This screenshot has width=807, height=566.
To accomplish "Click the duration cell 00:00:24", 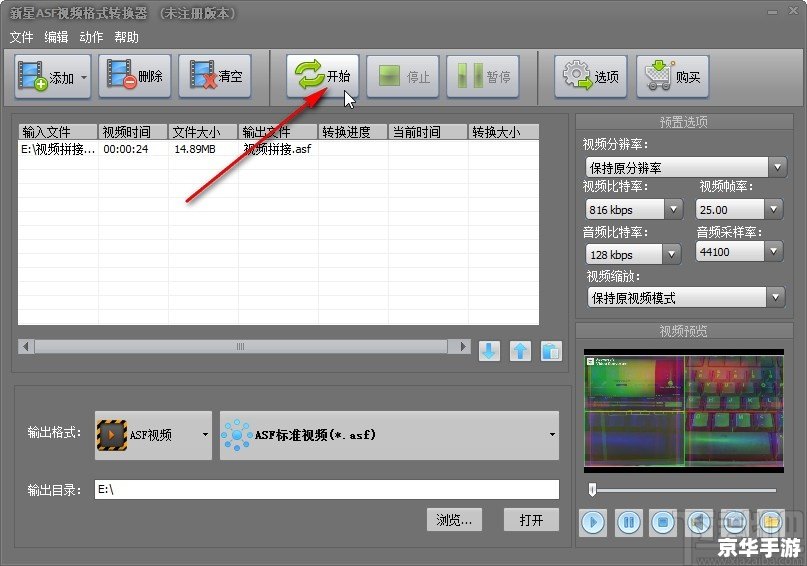I will (x=126, y=149).
